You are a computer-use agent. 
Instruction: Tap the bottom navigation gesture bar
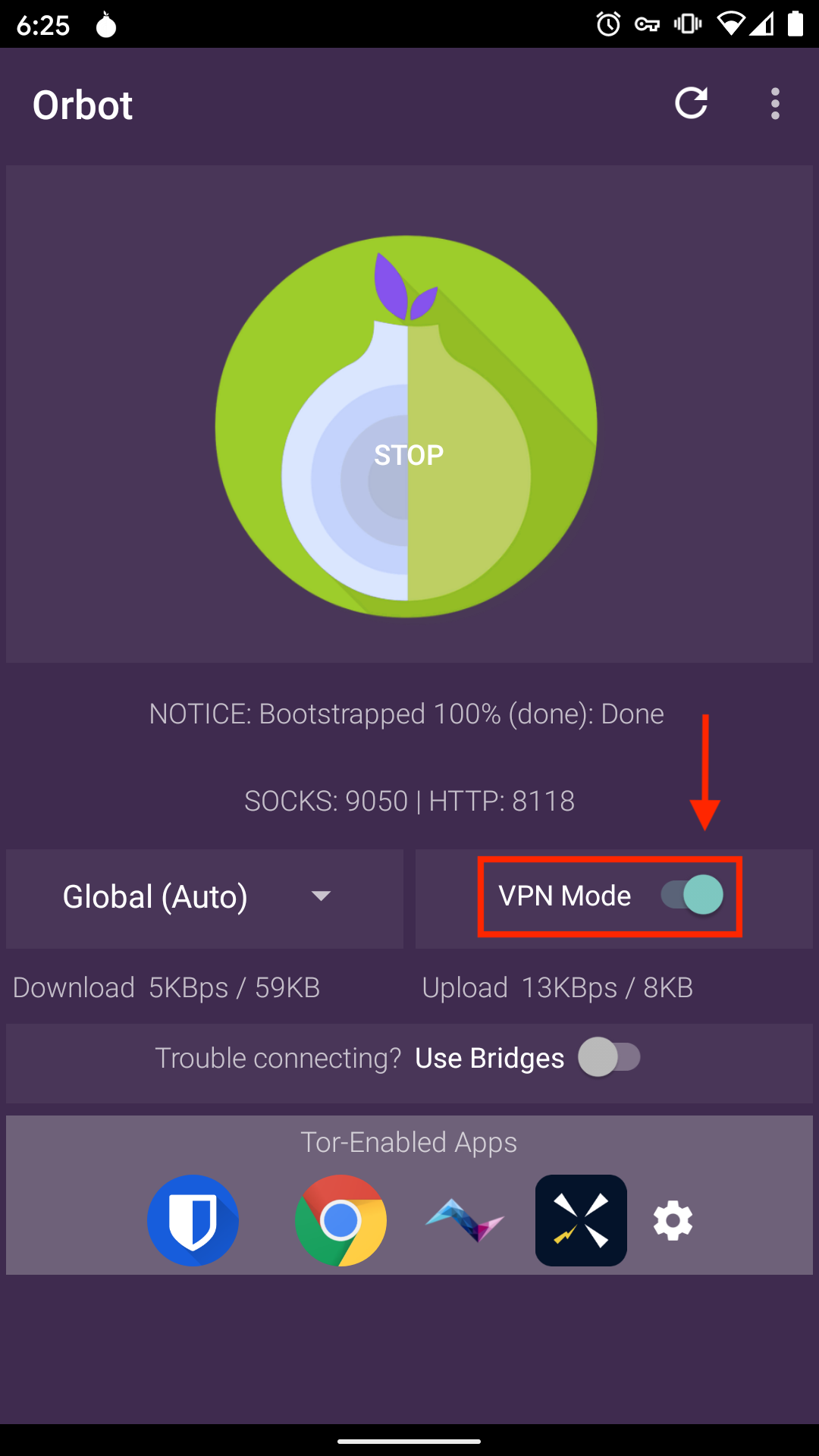click(x=409, y=1441)
